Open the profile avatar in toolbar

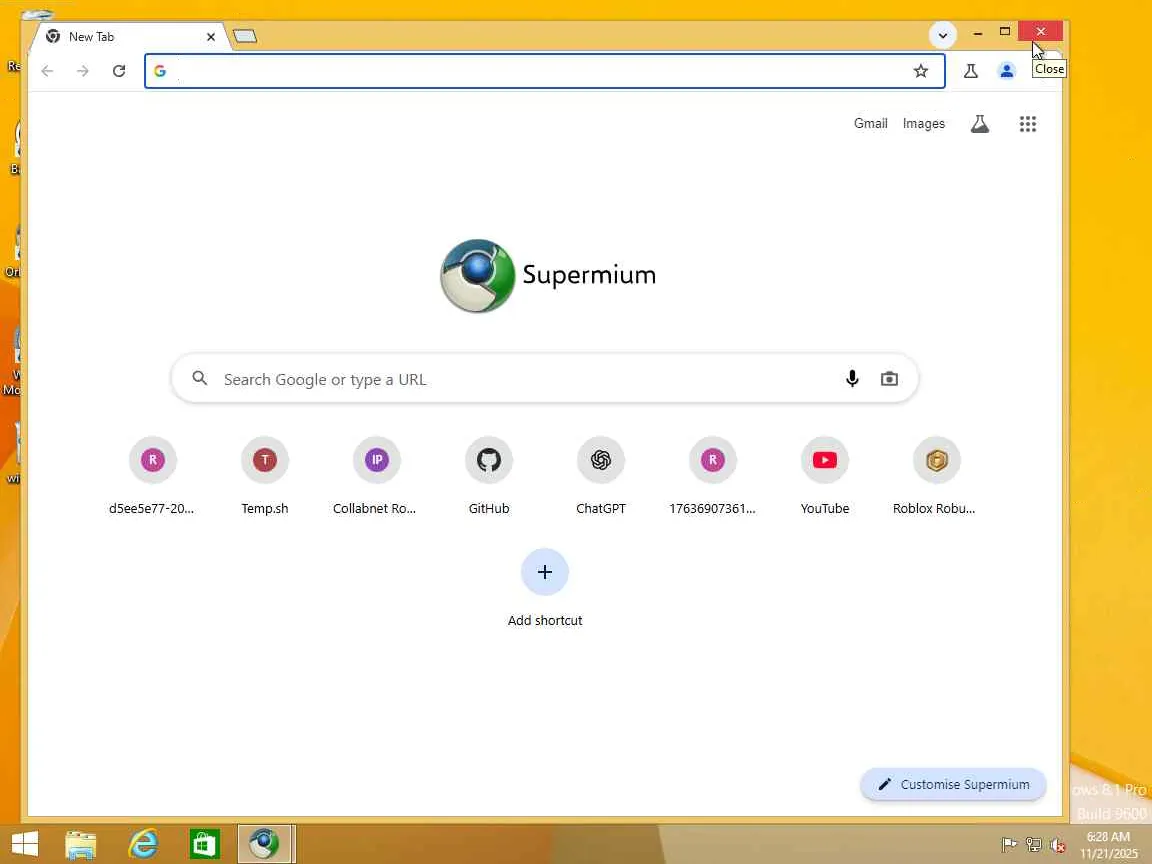point(1007,71)
